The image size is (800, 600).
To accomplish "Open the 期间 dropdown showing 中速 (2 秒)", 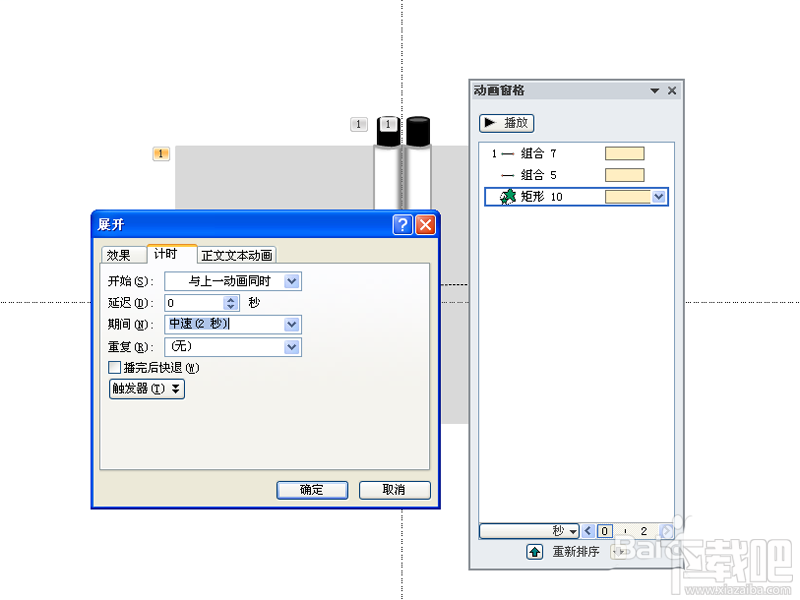I will tap(291, 324).
